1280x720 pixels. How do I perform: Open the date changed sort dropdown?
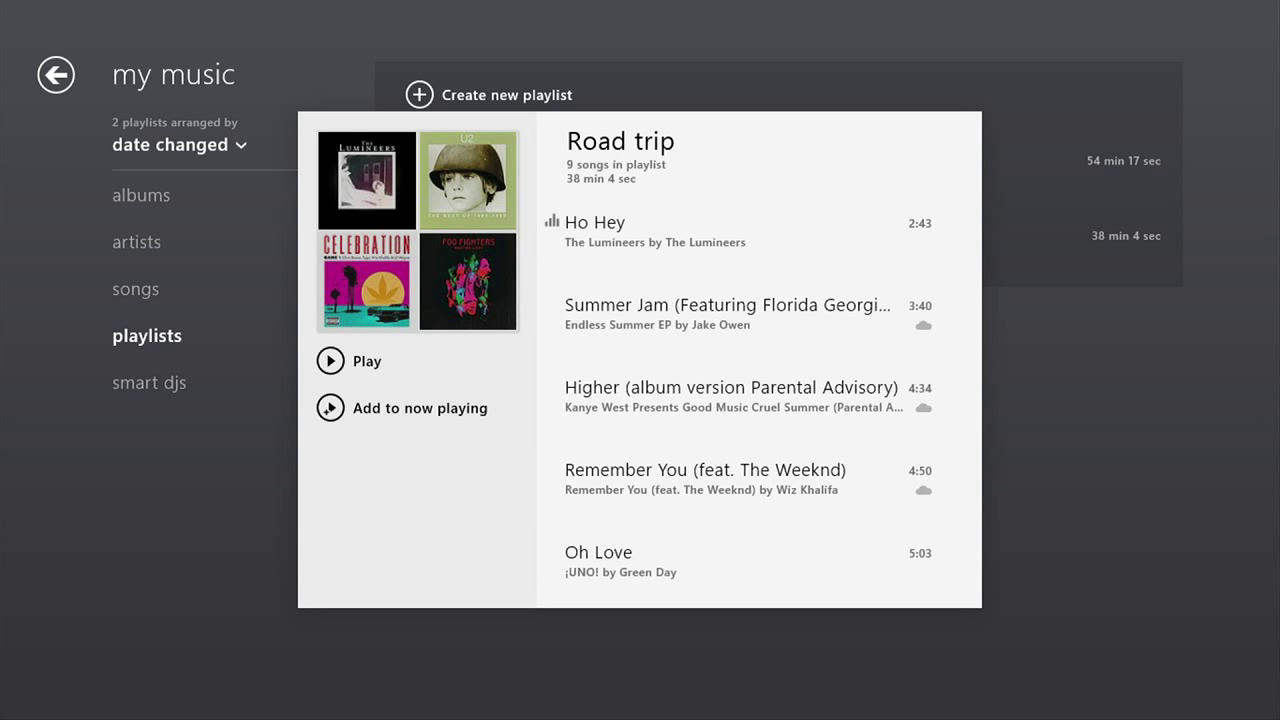pyautogui.click(x=179, y=145)
